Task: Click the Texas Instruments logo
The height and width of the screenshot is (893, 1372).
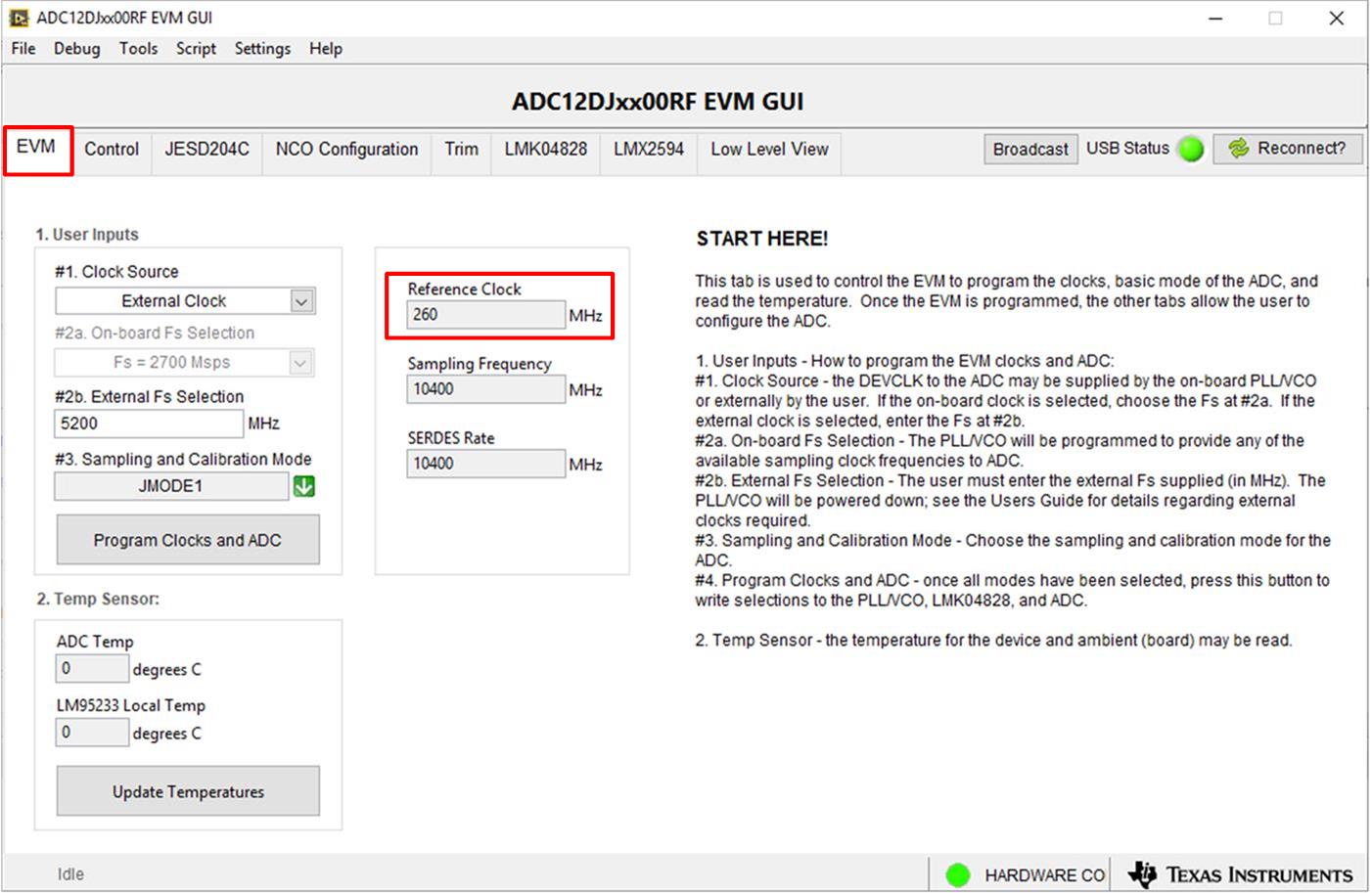Action: 1241,874
